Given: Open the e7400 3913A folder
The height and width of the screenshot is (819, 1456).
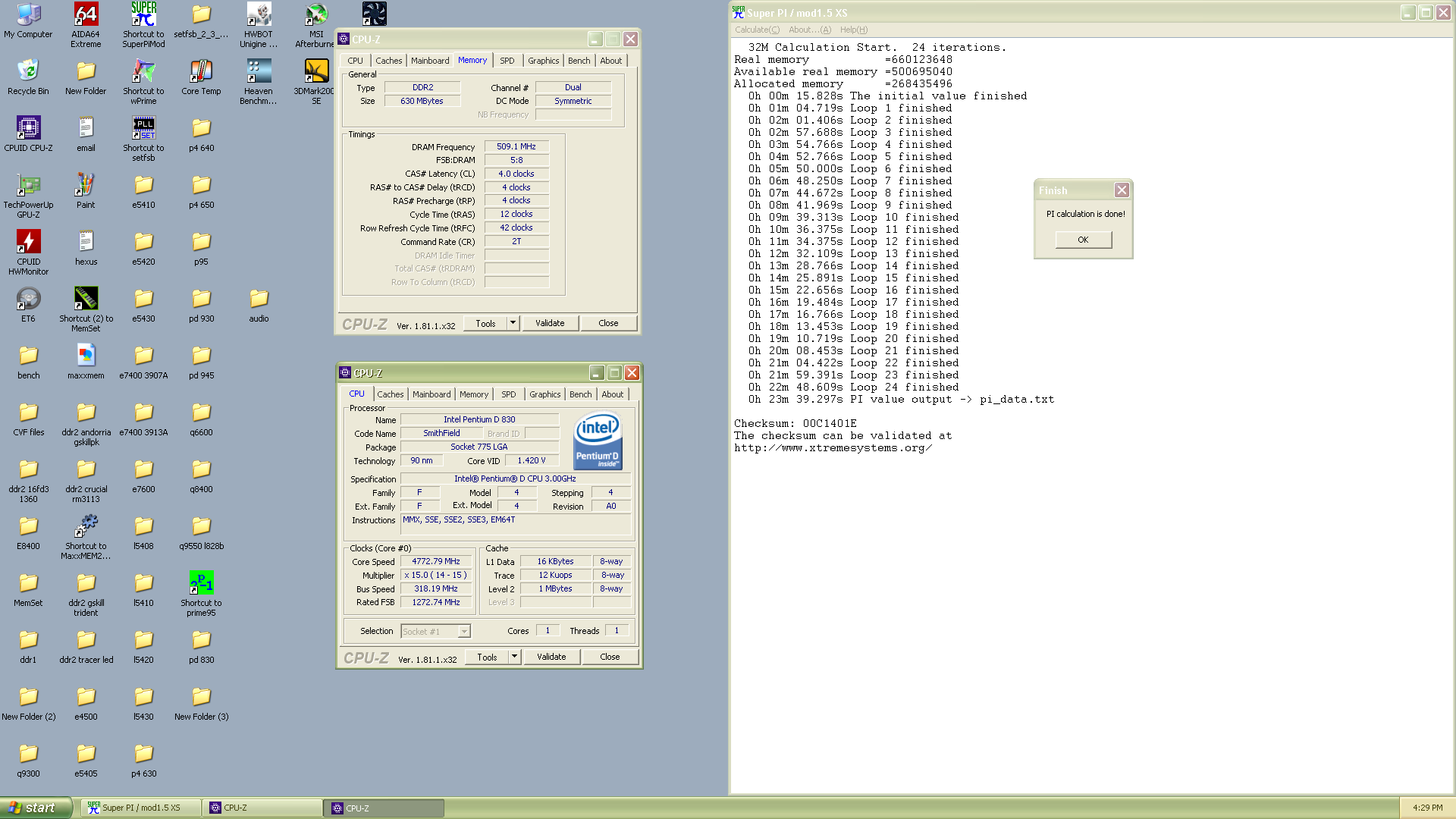Looking at the screenshot, I should click(x=143, y=419).
